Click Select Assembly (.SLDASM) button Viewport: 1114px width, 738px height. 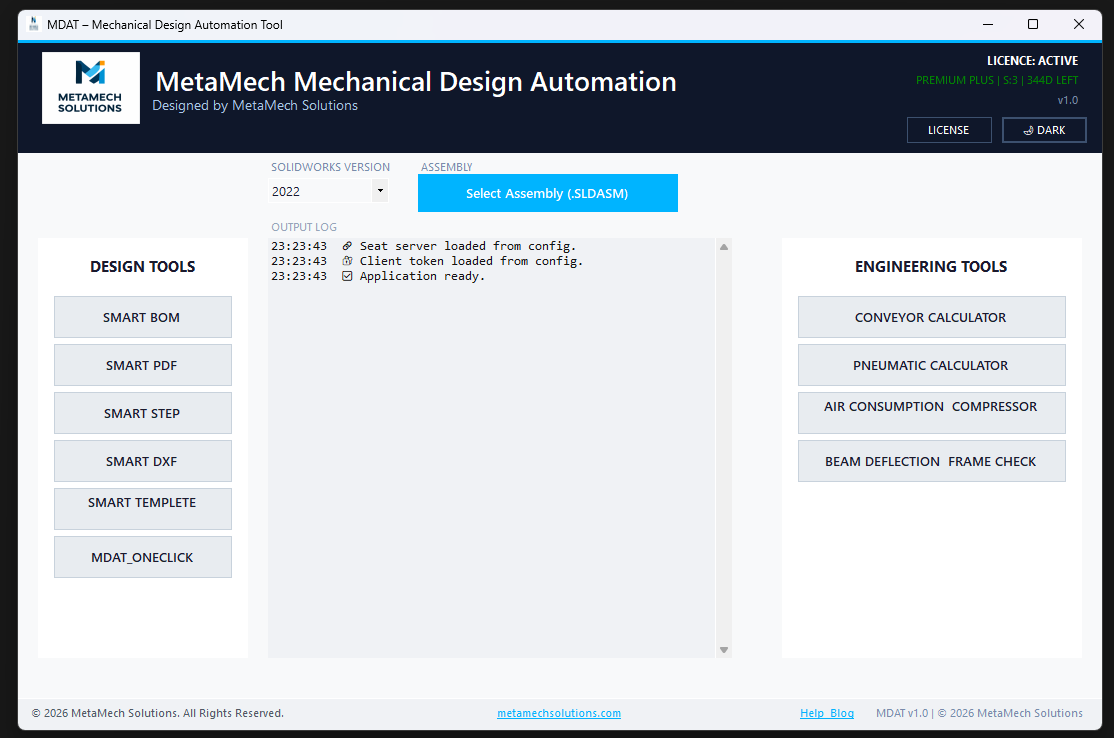[x=547, y=193]
